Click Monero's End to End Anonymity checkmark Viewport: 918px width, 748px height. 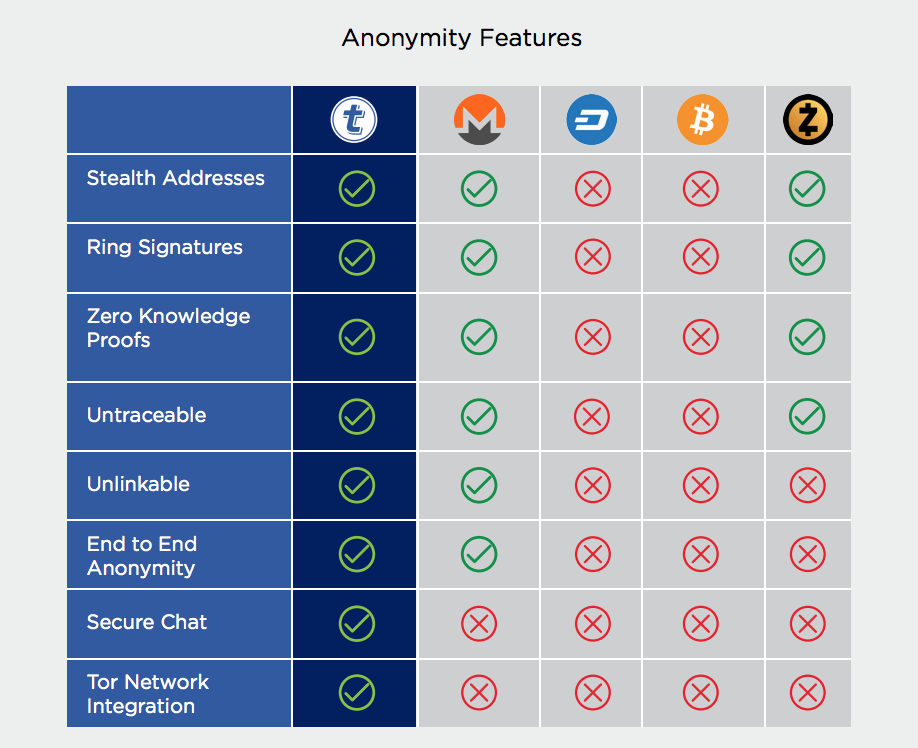tap(479, 554)
